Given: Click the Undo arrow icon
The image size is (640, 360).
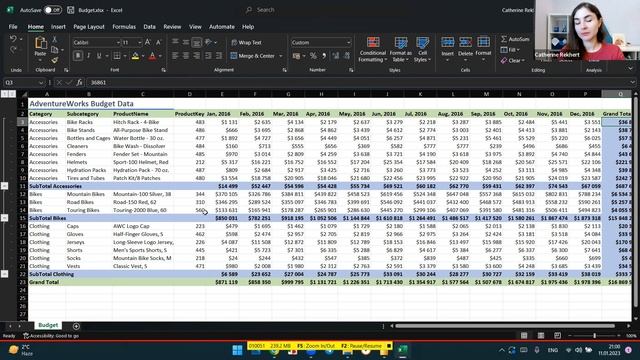Looking at the screenshot, I should tap(13, 39).
